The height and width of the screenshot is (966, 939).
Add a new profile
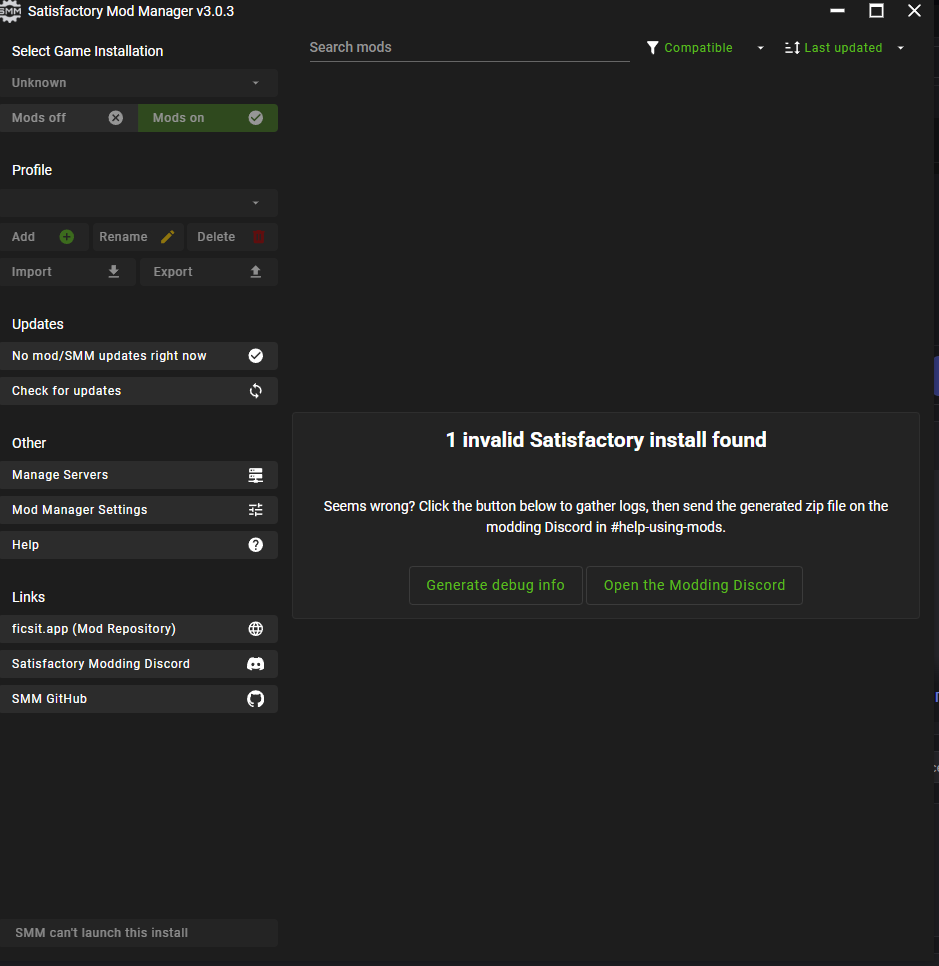click(44, 237)
